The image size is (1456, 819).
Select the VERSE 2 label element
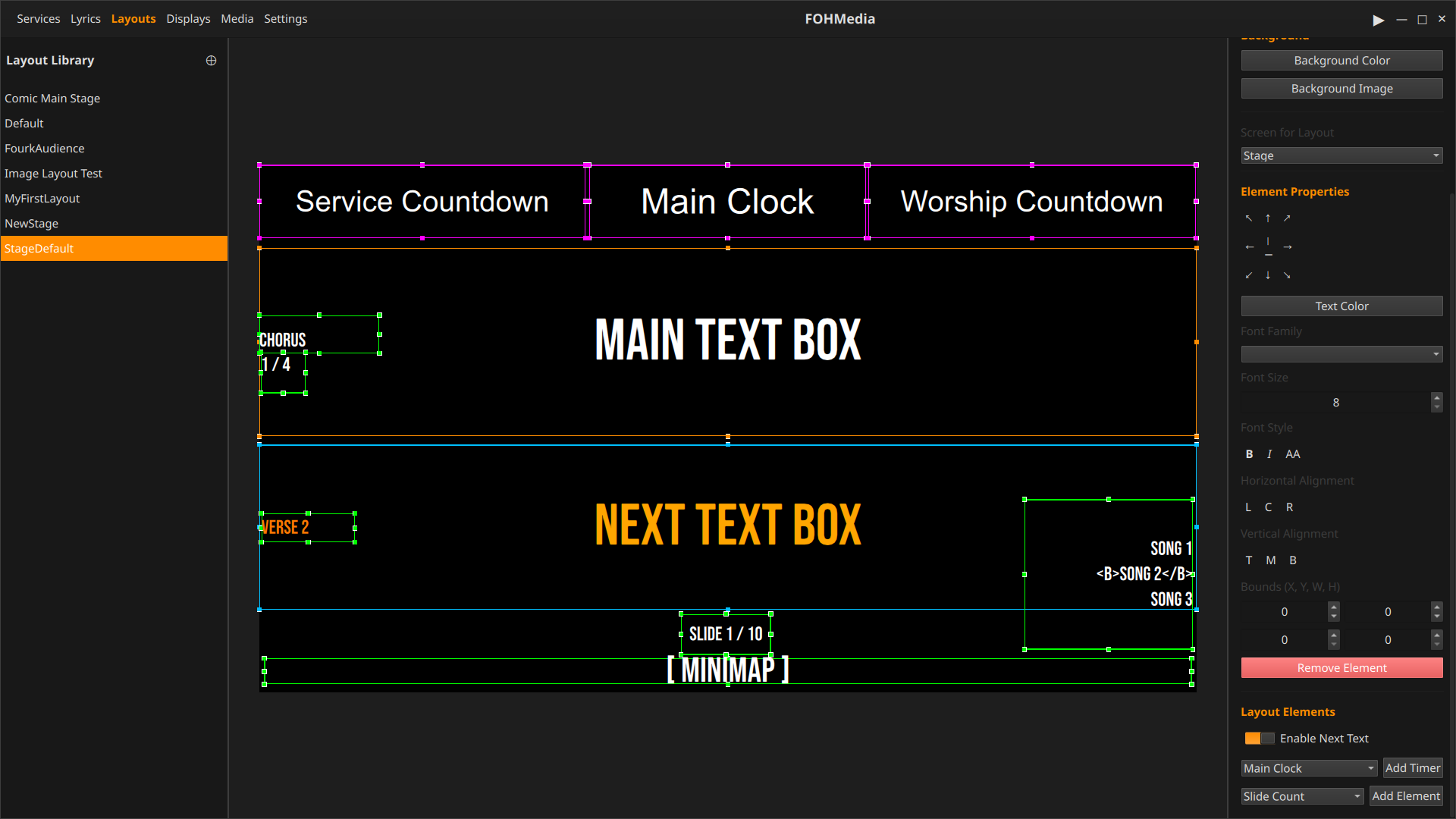[308, 528]
